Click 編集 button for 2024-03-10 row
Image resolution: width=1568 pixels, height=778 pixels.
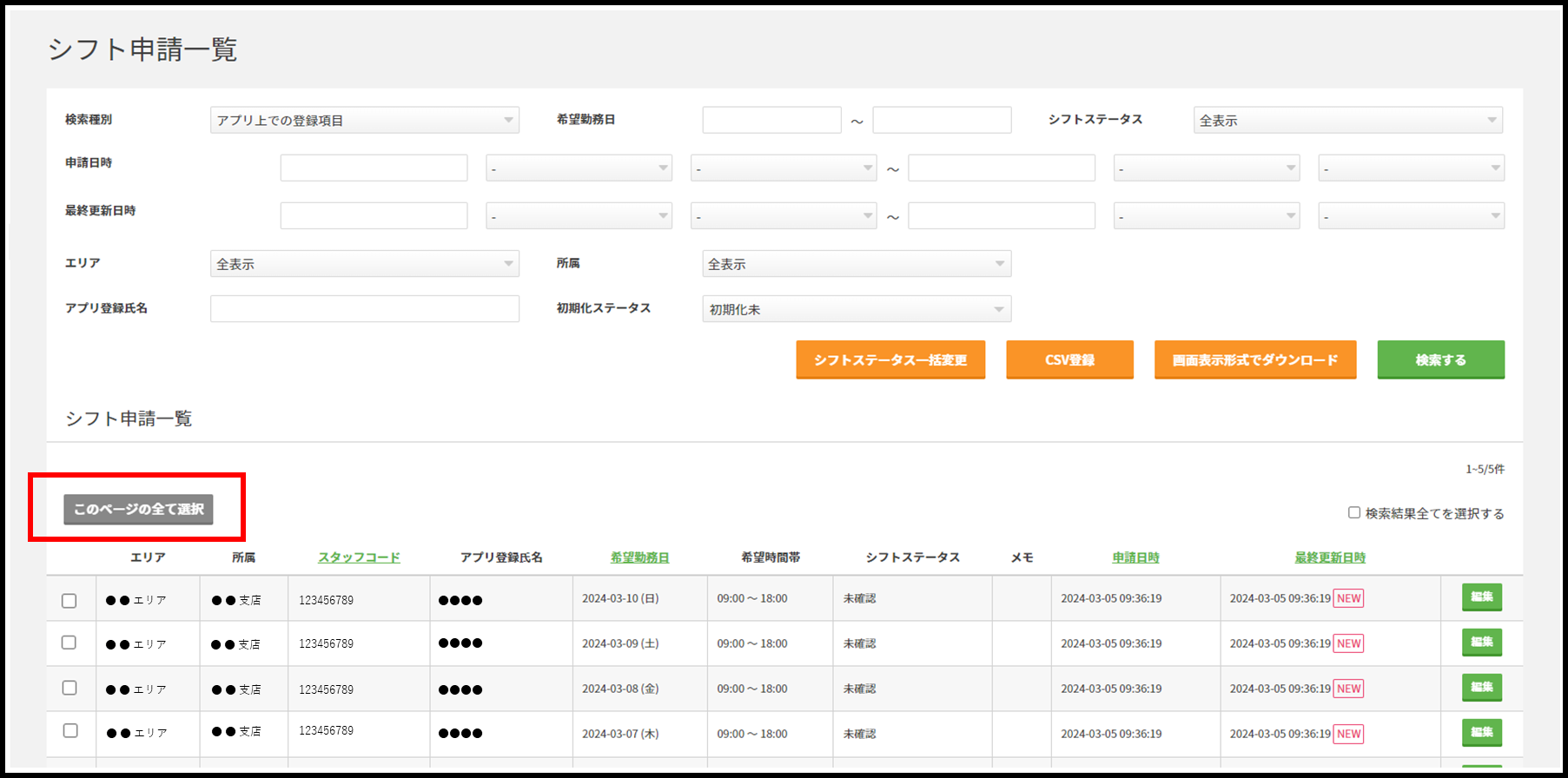[x=1481, y=597]
